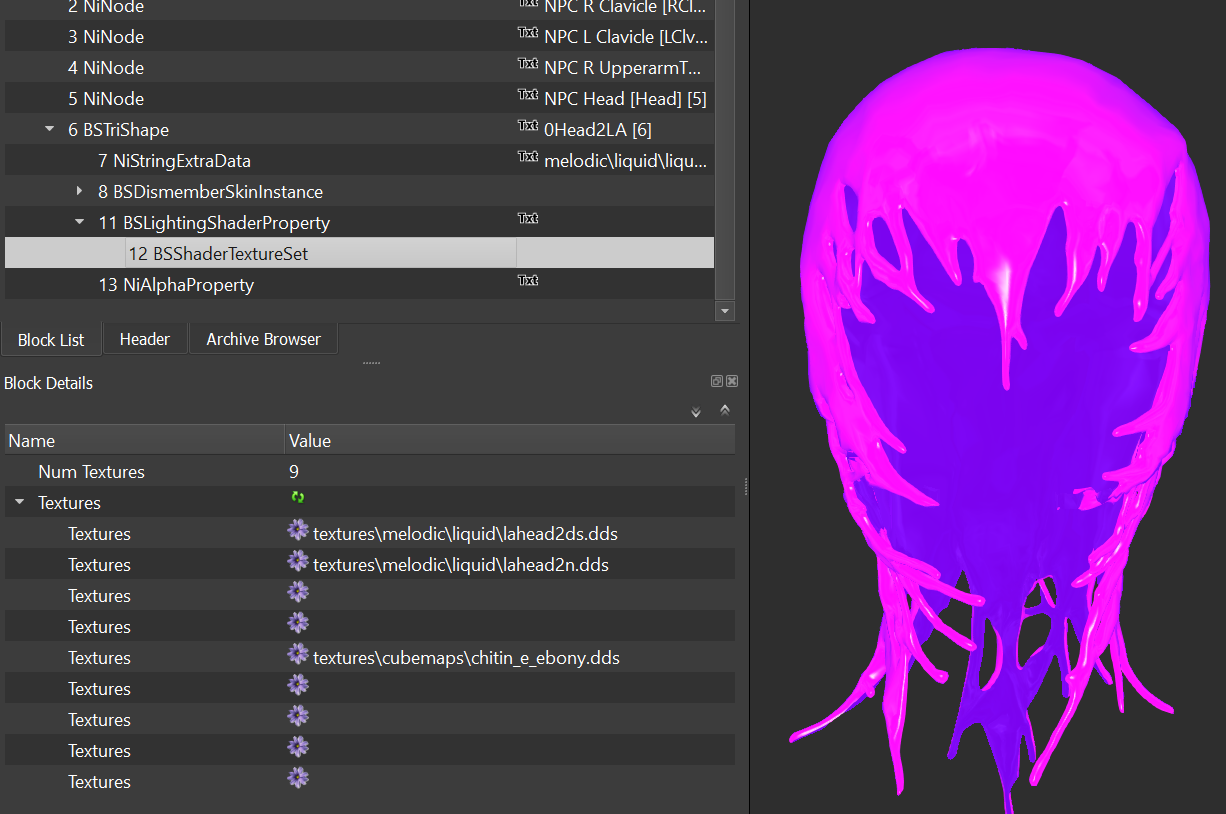
Task: Click the flower icon next to lahead2ds.dds
Action: 298,530
